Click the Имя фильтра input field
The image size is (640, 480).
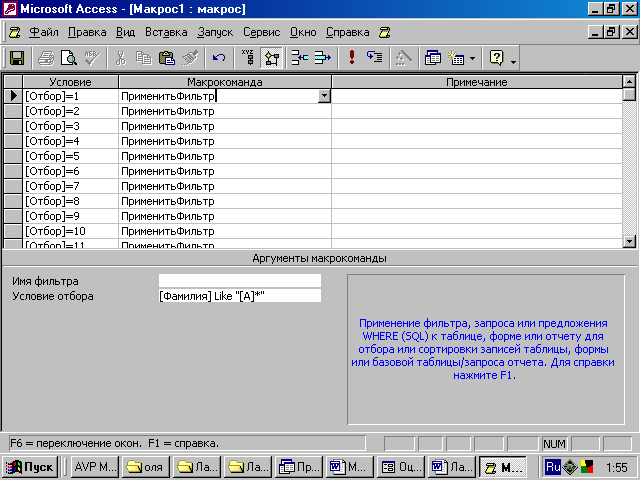click(240, 281)
